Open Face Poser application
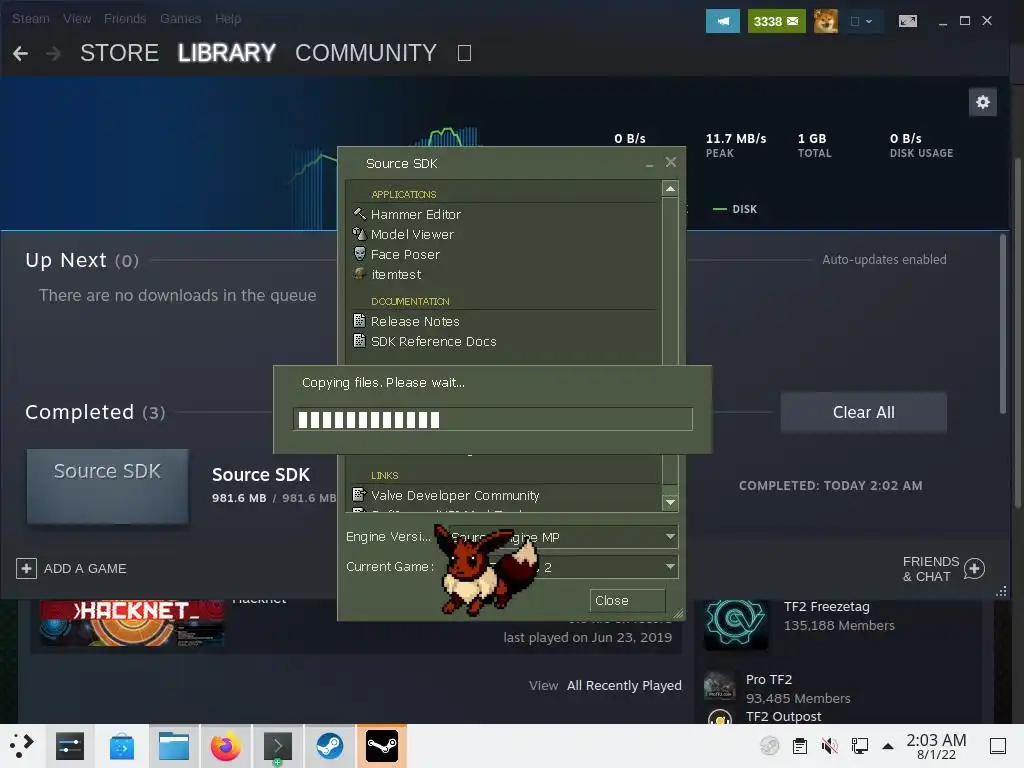1024x768 pixels. point(405,255)
